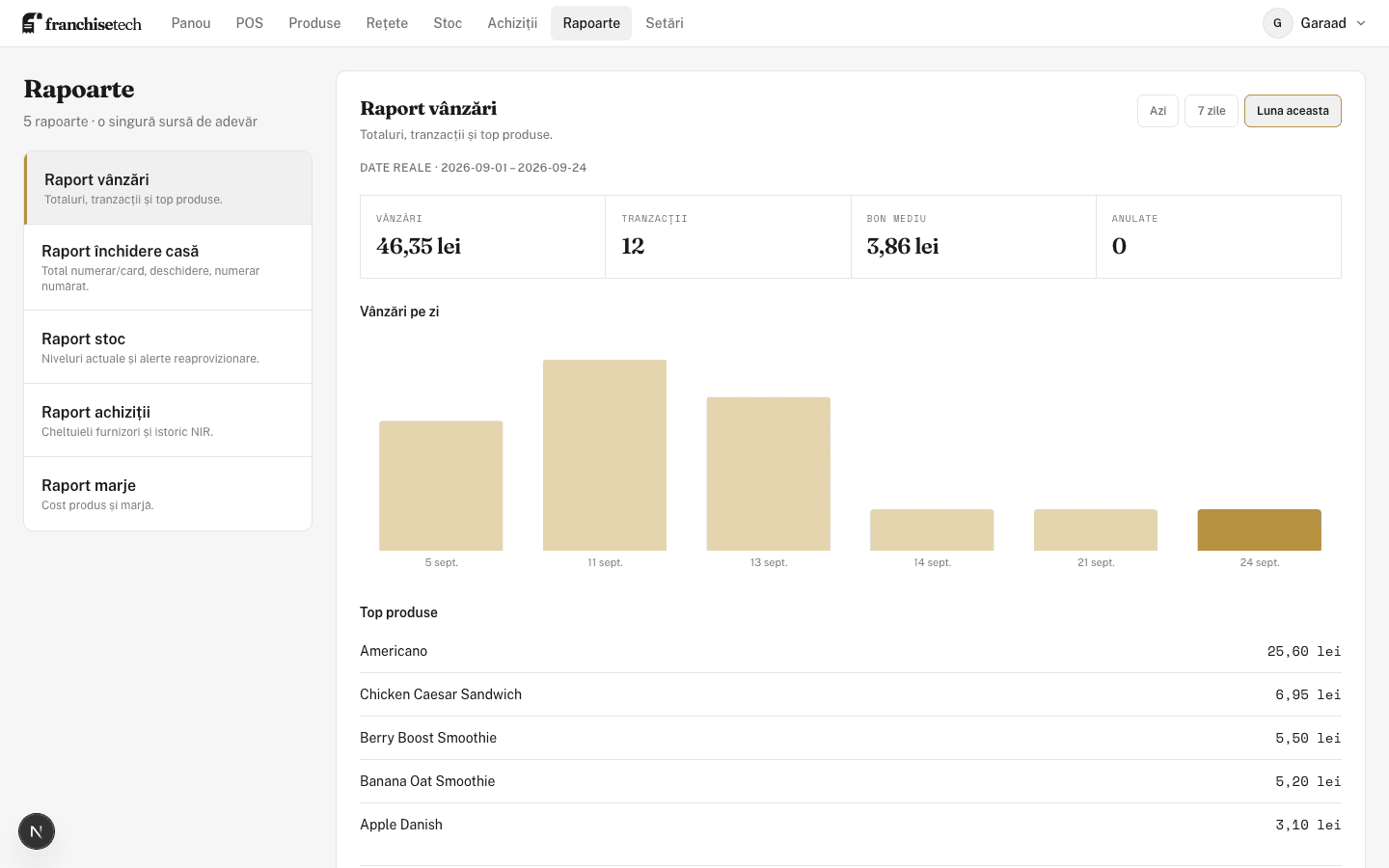The image size is (1389, 868).
Task: Expand the Garaad account dropdown chevron
Action: tap(1361, 23)
